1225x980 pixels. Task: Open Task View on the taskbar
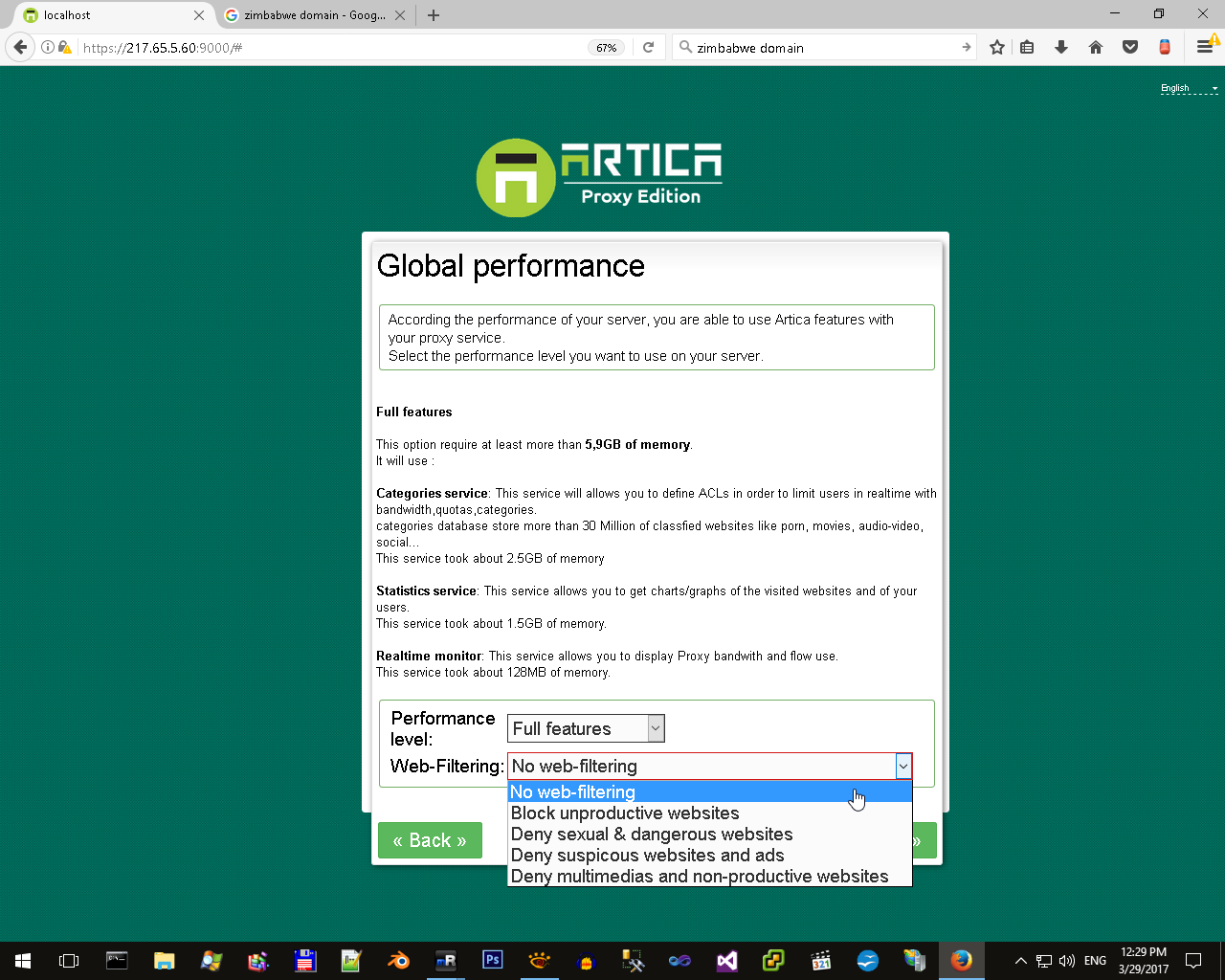69,960
